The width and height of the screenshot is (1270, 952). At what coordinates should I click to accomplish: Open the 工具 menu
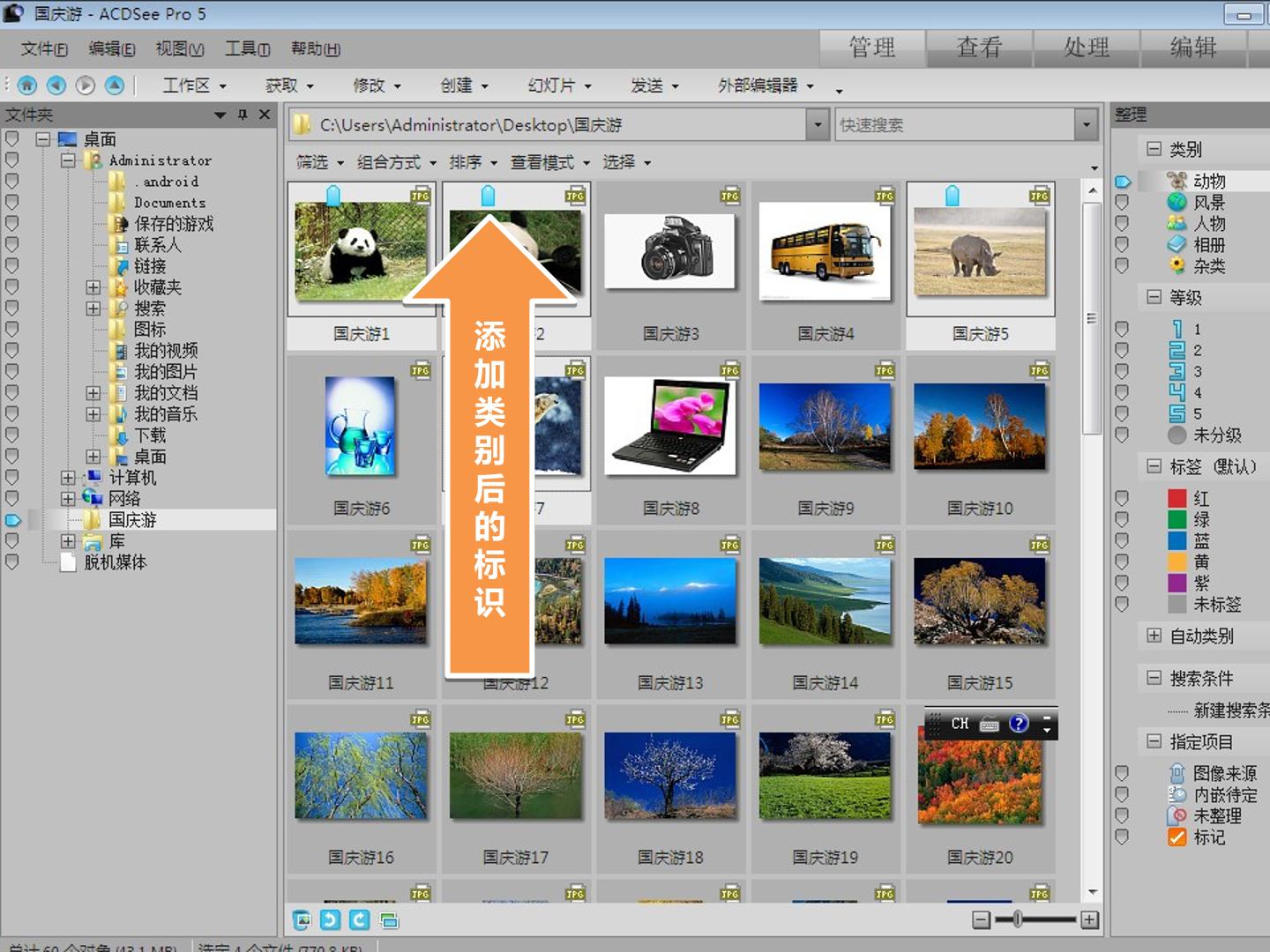coord(247,48)
